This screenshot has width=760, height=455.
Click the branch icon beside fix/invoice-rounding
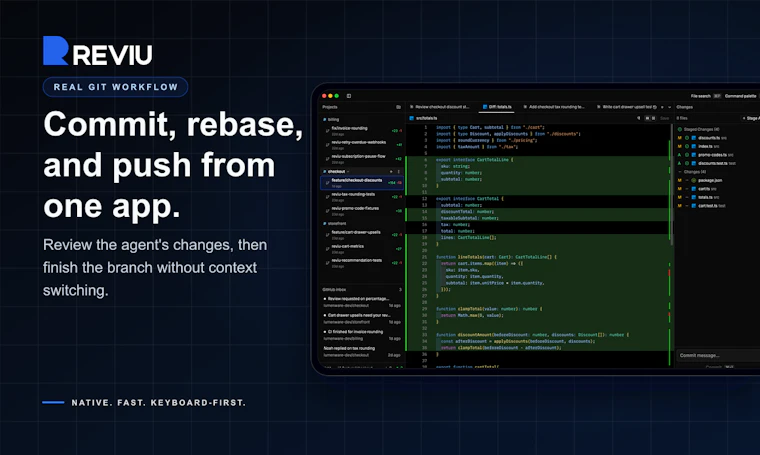[328, 131]
